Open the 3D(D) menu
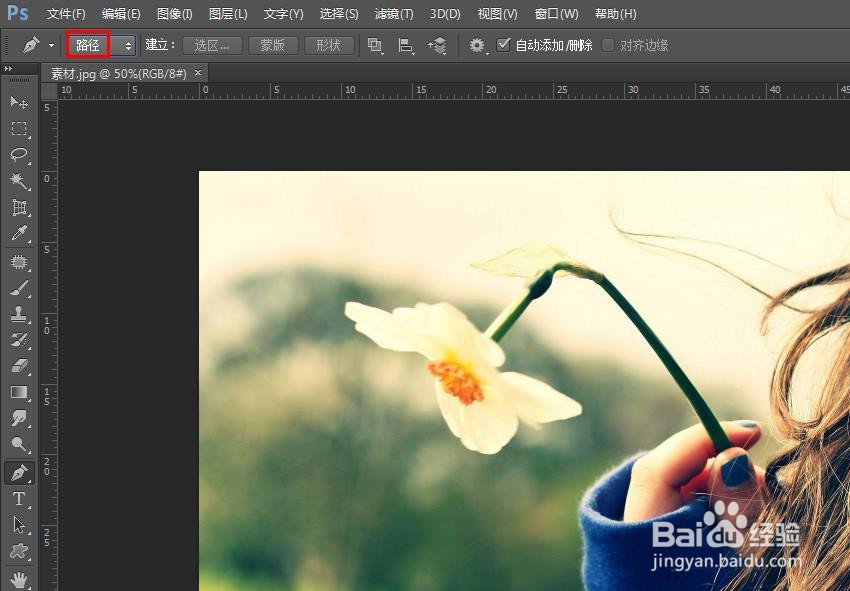Viewport: 850px width, 591px height. click(x=445, y=14)
